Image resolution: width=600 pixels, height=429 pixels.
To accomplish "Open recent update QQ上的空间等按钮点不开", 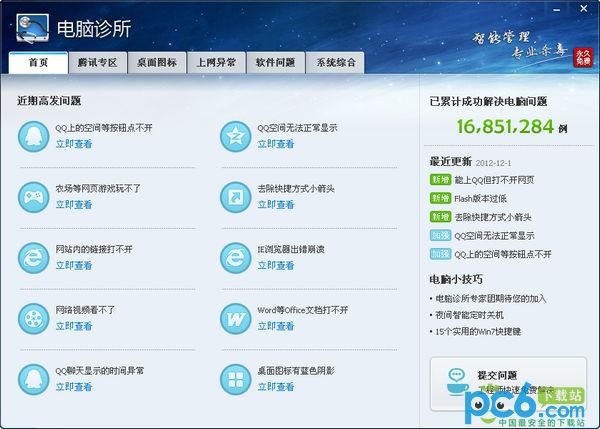I will click(503, 254).
